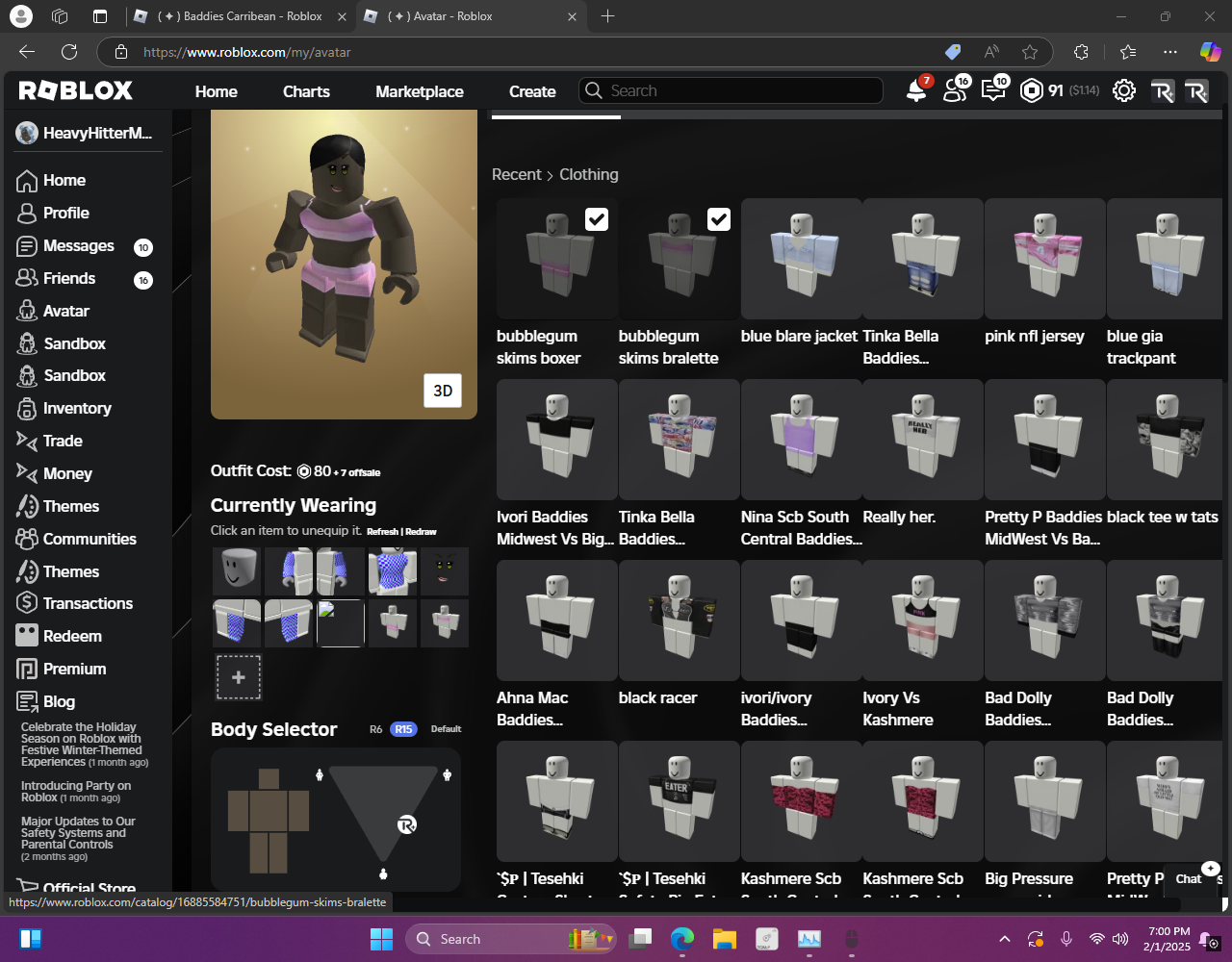The width and height of the screenshot is (1232, 962).
Task: Click the Robux balance icon
Action: tap(1032, 91)
